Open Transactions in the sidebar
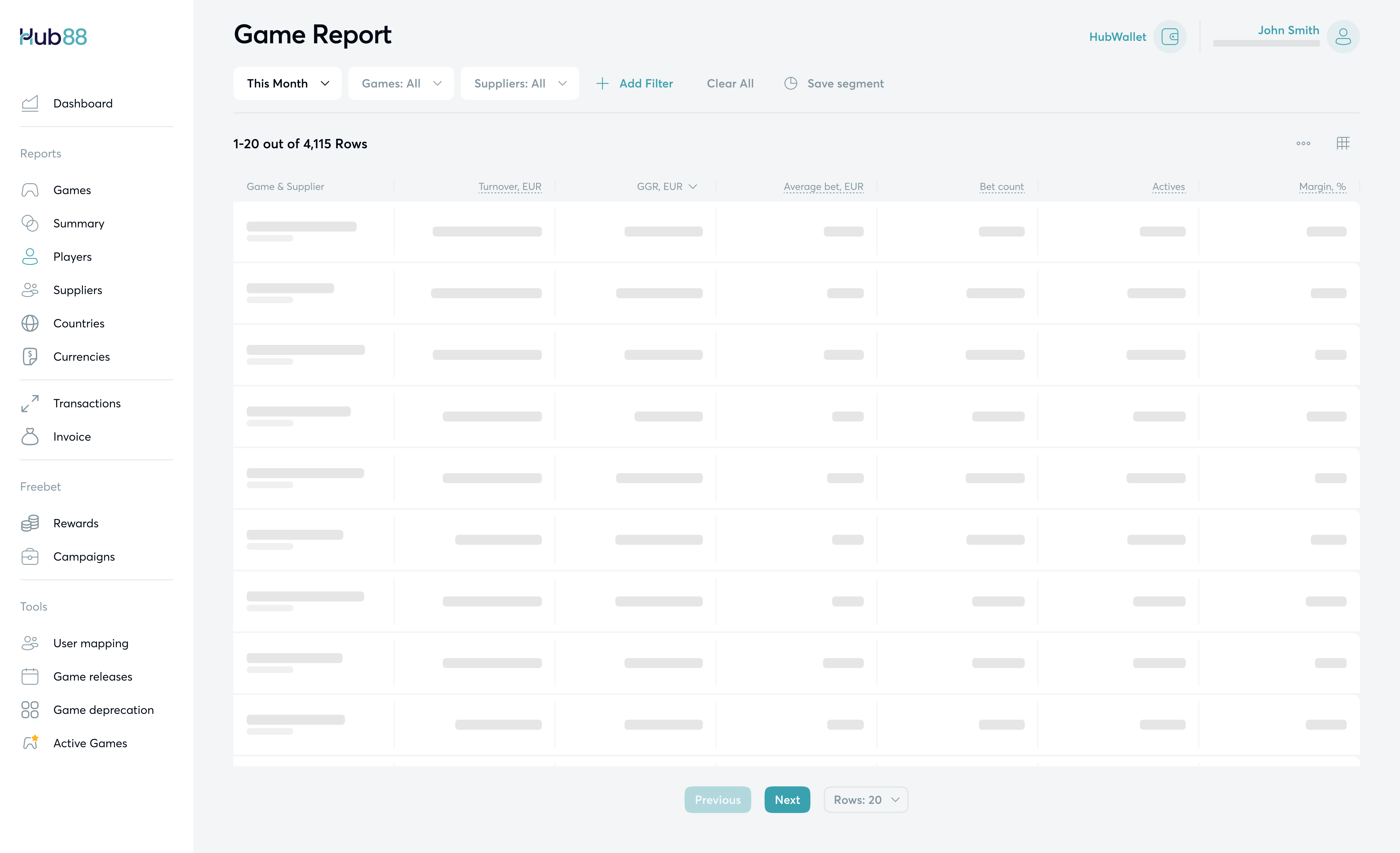Viewport: 1400px width, 853px height. [x=87, y=403]
